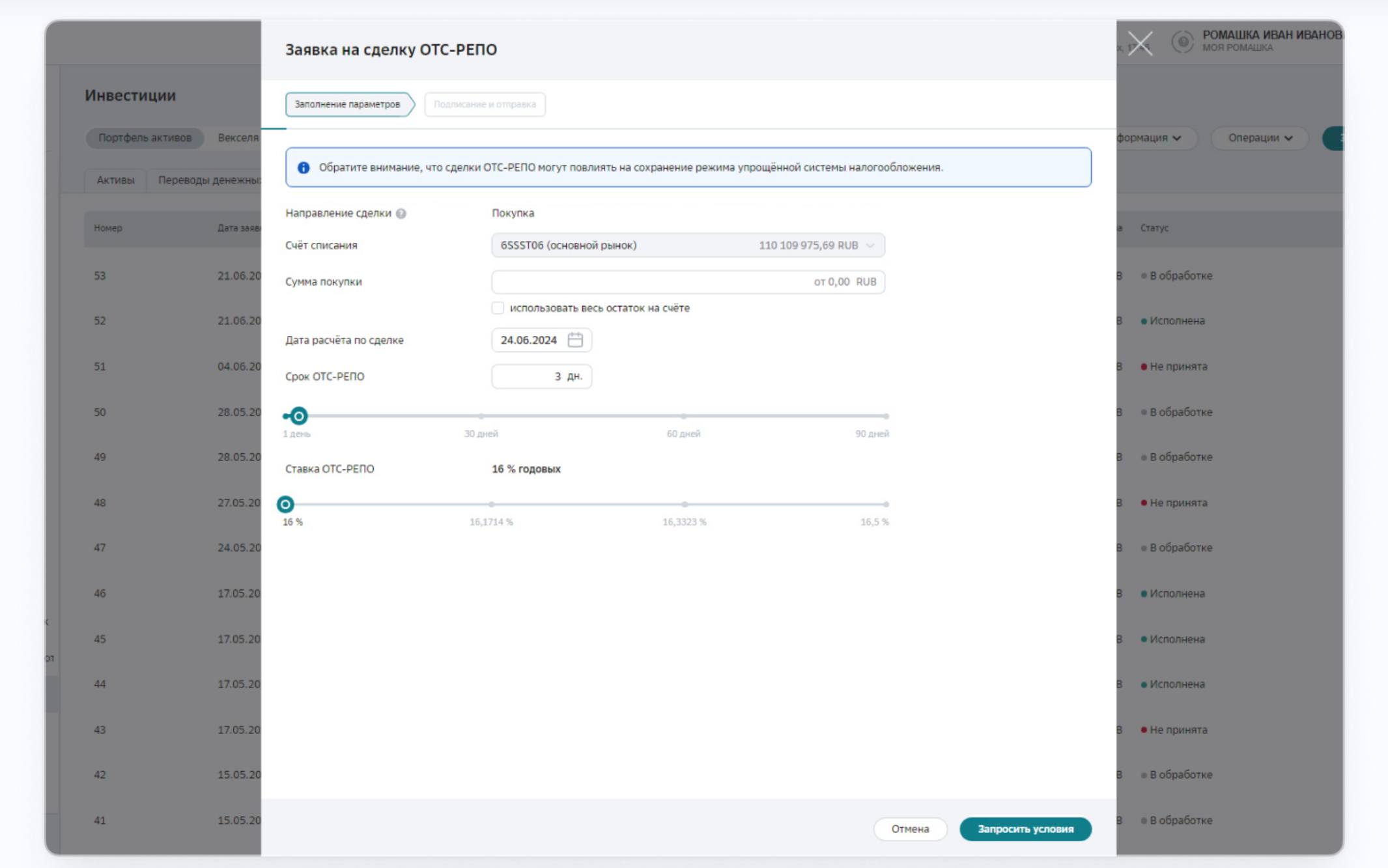Click the 16,1714 % mark on rate slider
This screenshot has width=1388, height=868.
click(492, 504)
